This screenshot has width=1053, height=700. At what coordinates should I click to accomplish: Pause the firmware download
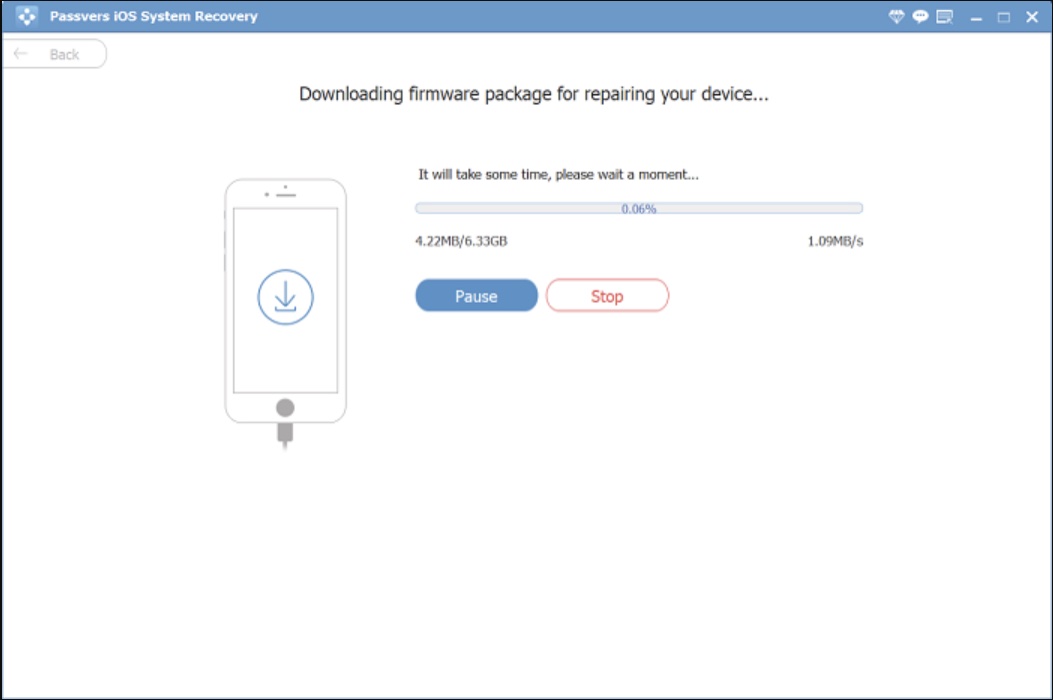[x=476, y=296]
